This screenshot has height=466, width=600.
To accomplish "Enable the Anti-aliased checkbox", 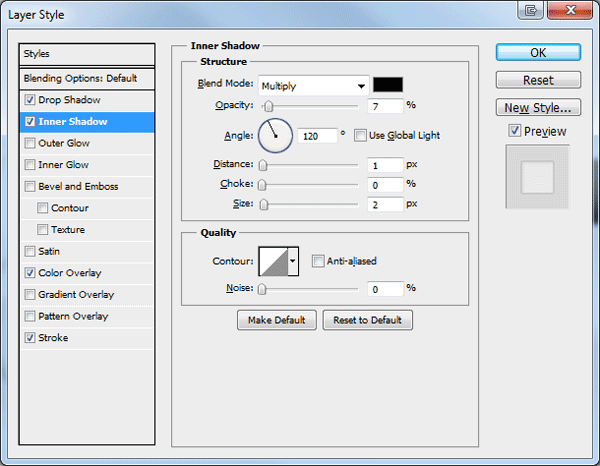I will [318, 261].
